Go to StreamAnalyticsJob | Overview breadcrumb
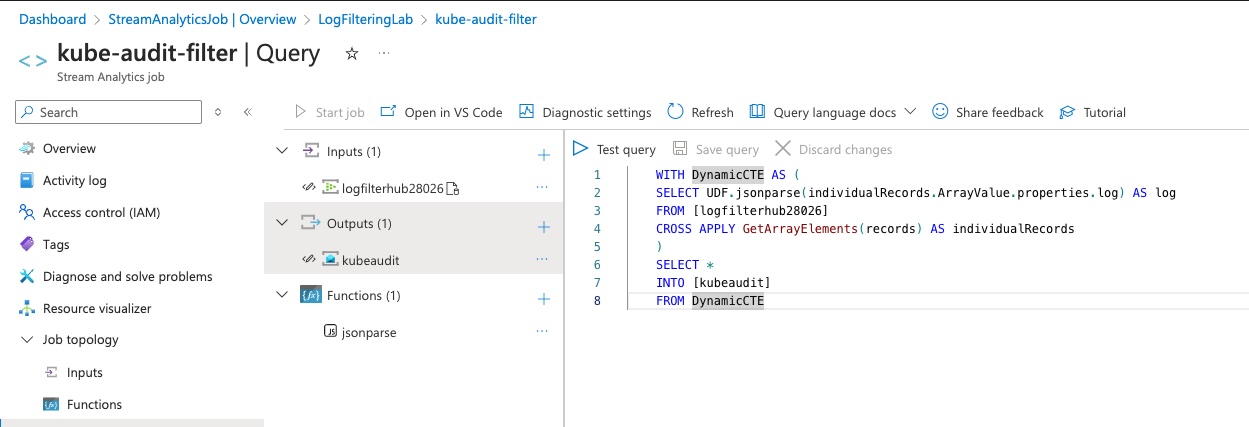Screen dimensions: 1249x427 [x=204, y=19]
